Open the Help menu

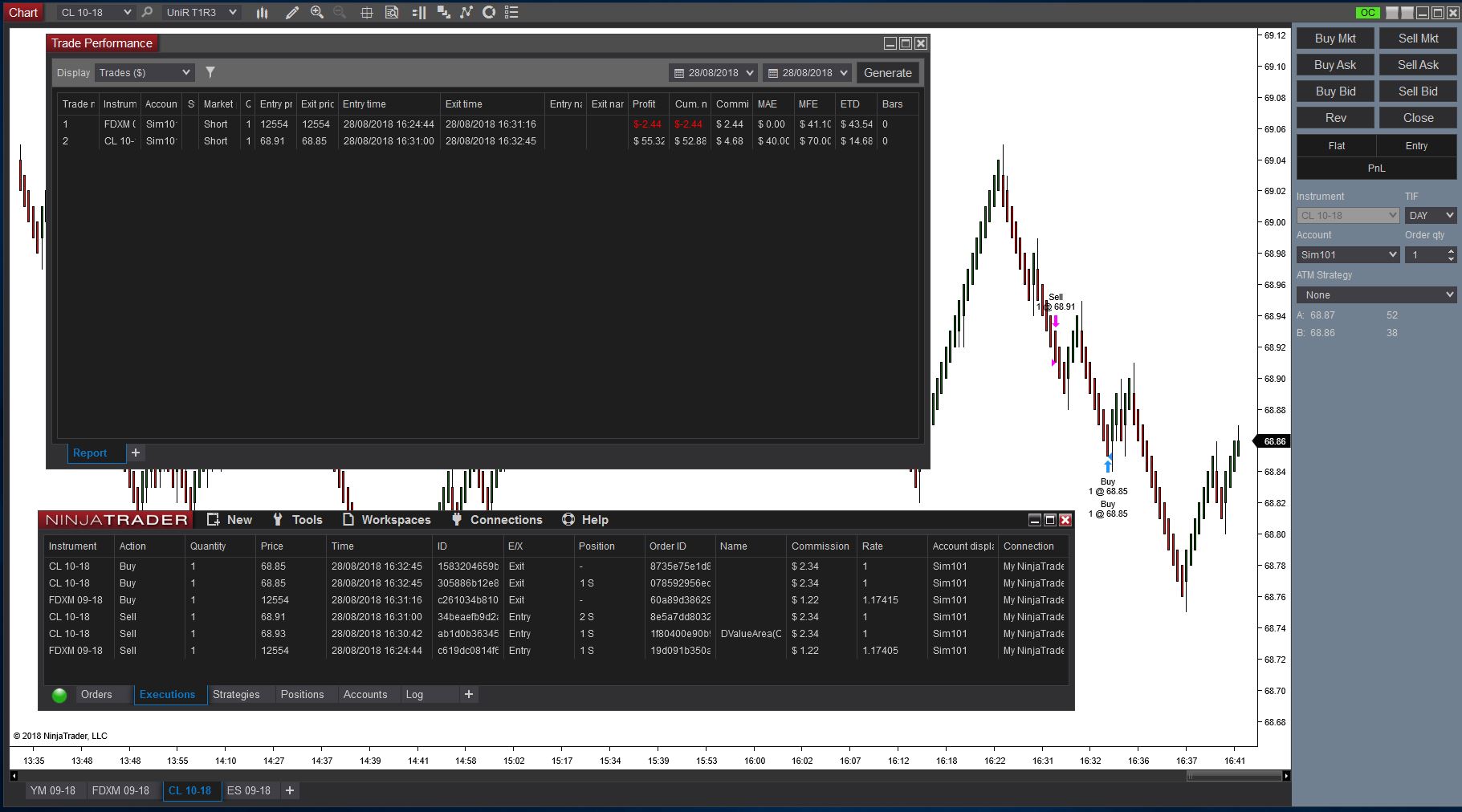pos(585,520)
